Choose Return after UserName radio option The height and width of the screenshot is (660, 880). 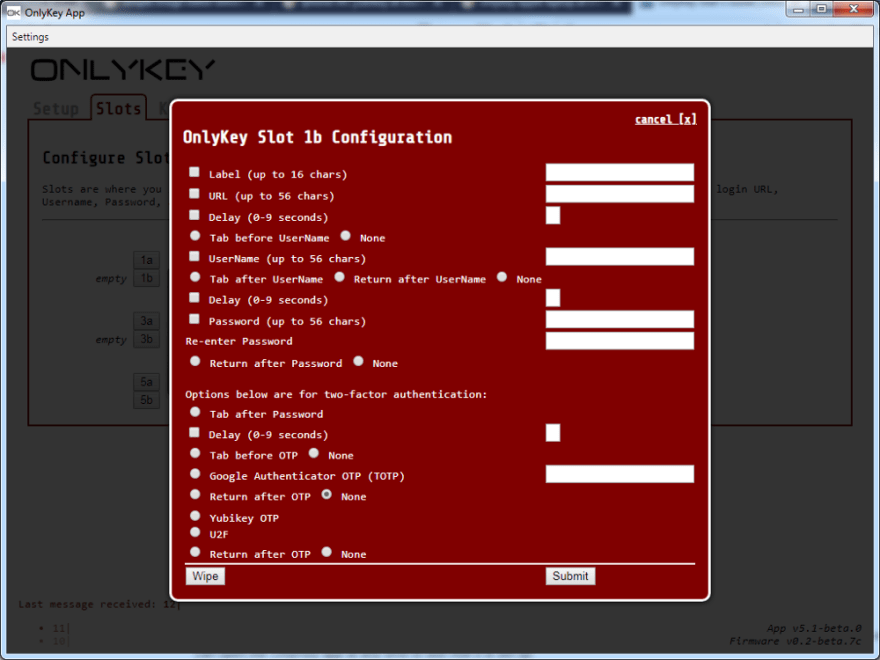pos(339,277)
